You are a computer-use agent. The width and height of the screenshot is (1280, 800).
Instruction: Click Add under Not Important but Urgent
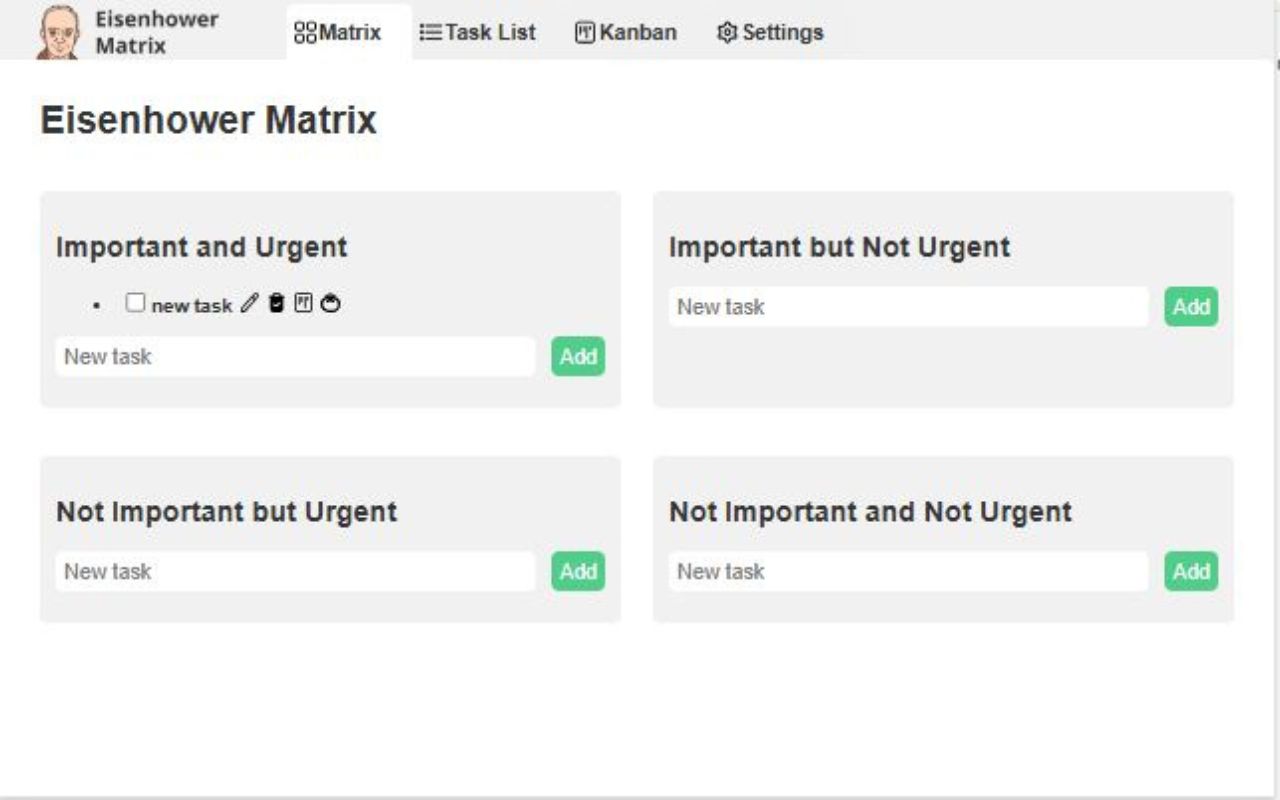[x=578, y=571]
